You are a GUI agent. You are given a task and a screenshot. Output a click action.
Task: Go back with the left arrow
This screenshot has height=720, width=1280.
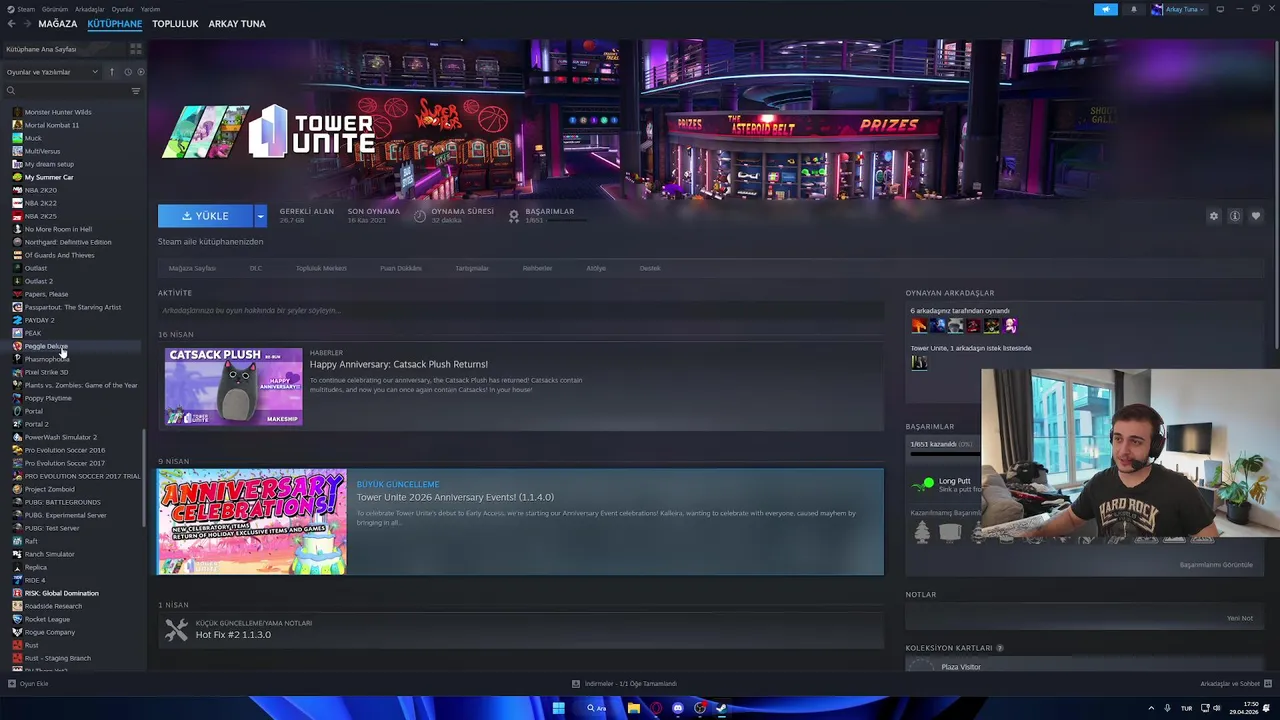click(11, 24)
